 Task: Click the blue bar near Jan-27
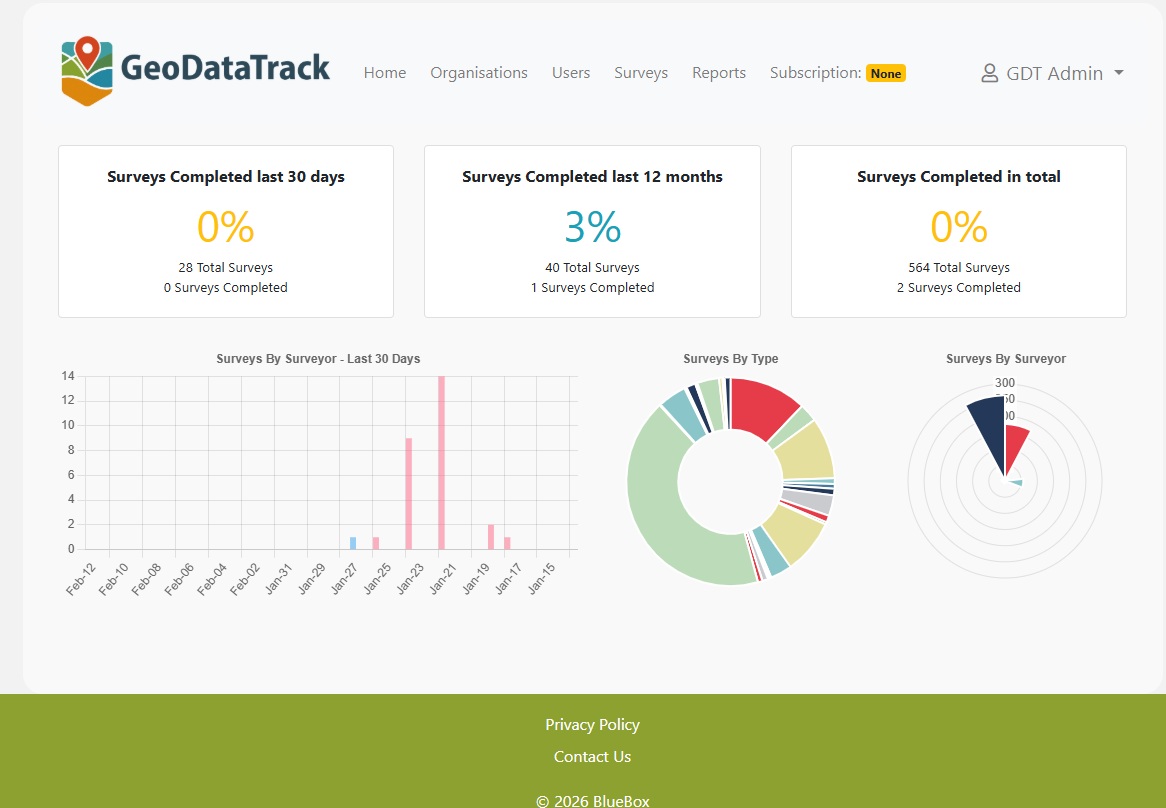(x=352, y=544)
